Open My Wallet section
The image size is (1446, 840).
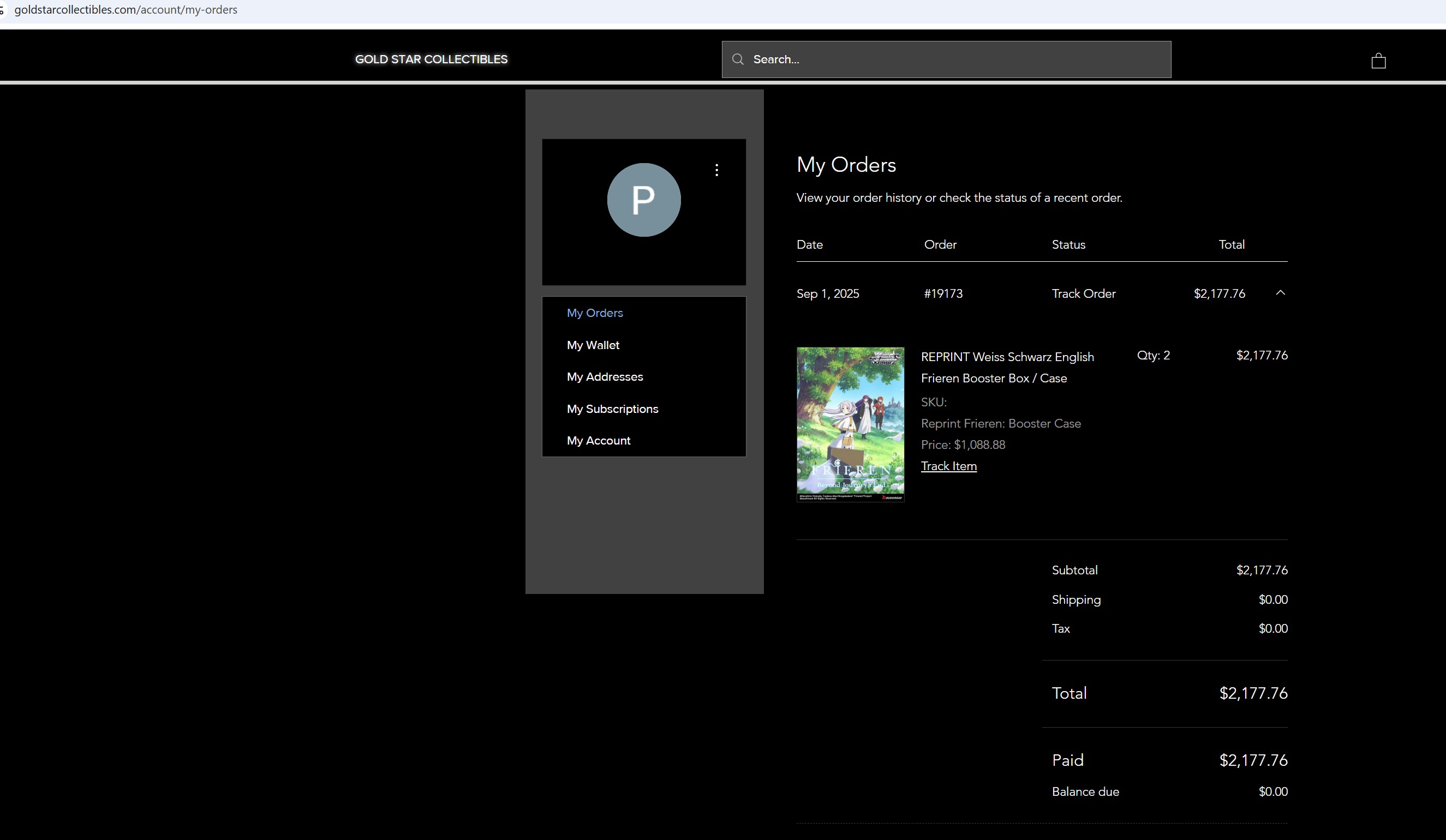(593, 345)
